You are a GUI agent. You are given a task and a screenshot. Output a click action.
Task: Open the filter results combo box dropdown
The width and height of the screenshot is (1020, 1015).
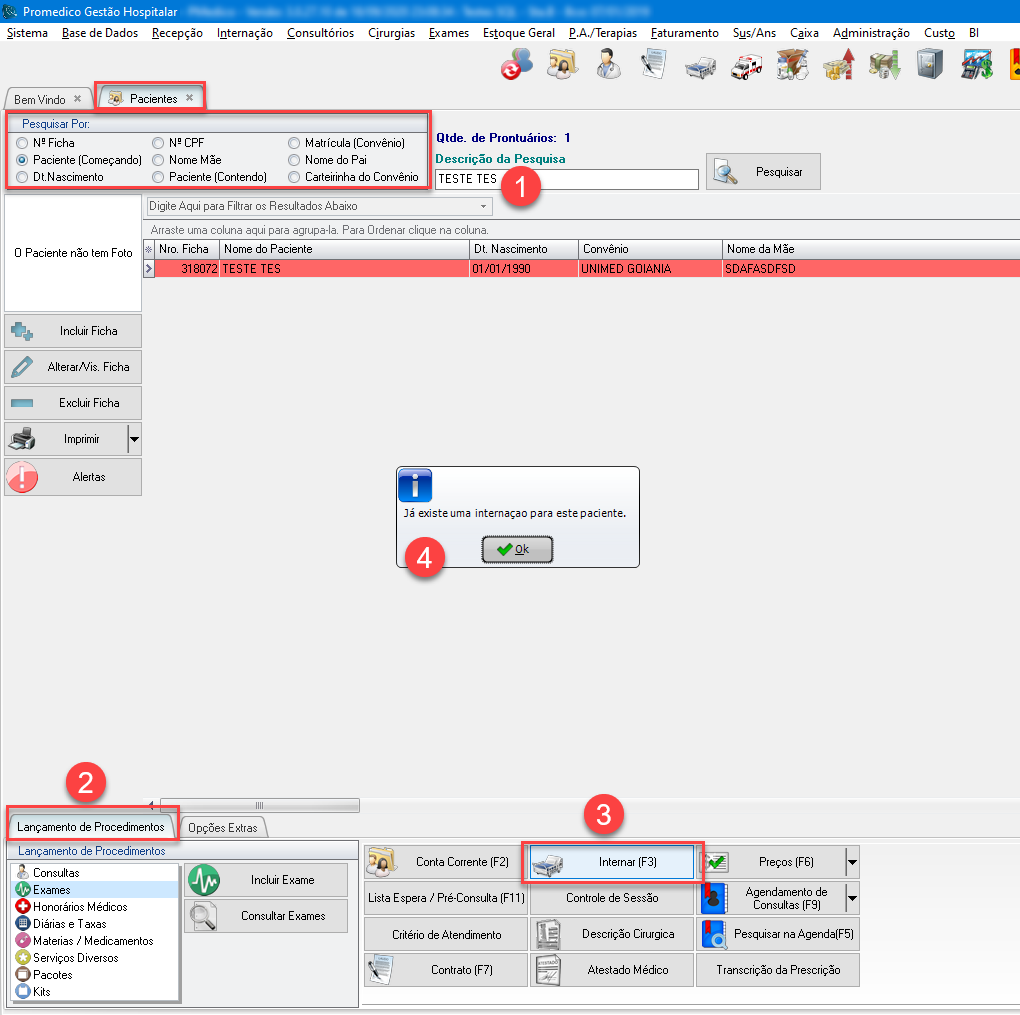point(485,206)
